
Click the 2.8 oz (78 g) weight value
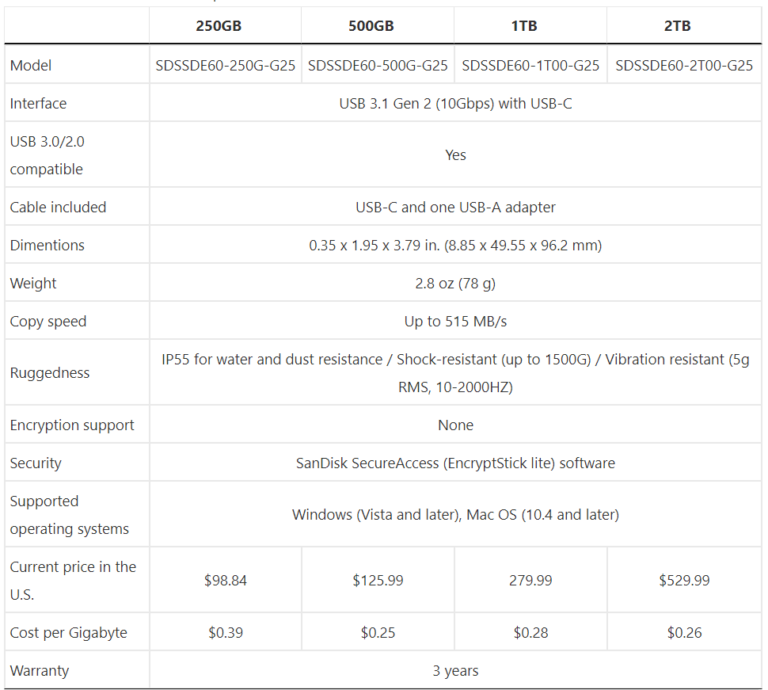tap(455, 283)
